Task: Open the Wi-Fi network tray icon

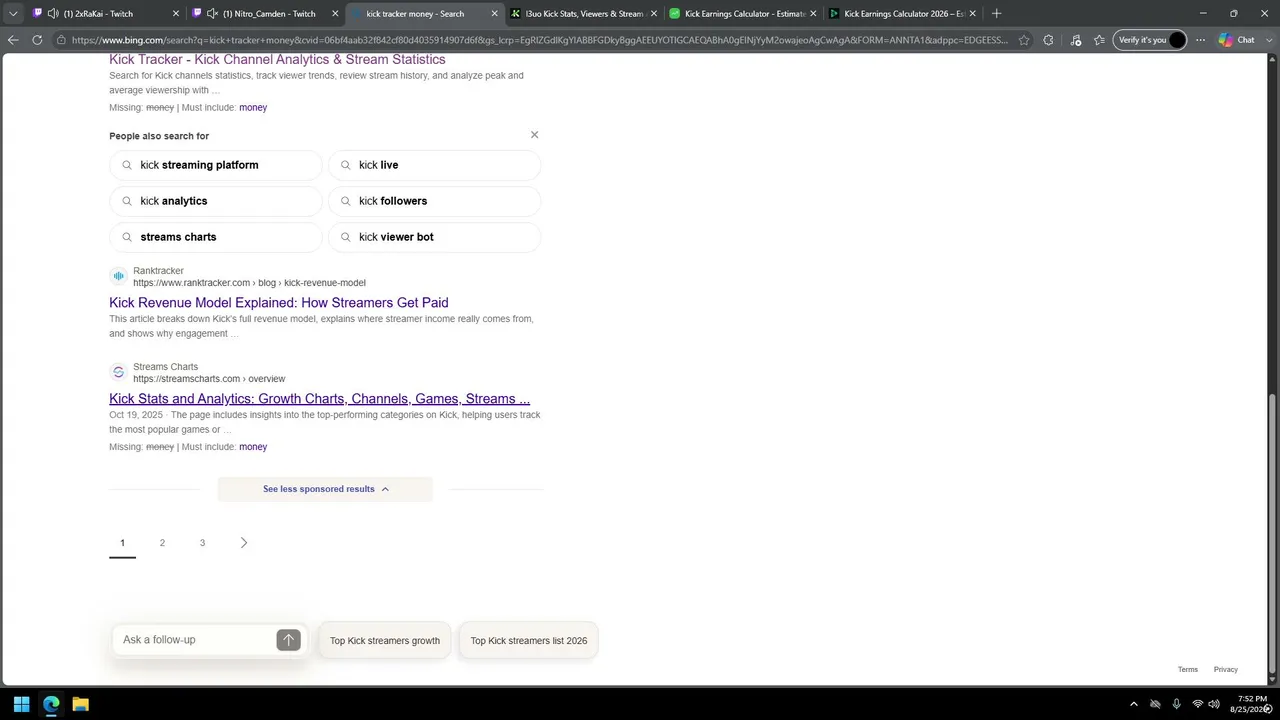Action: tap(1197, 704)
